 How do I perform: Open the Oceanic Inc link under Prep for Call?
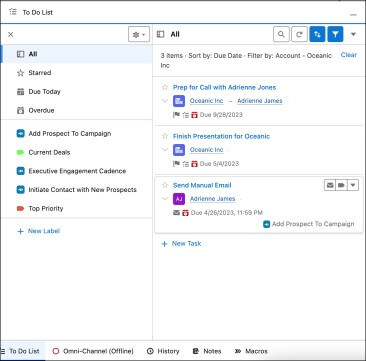[x=206, y=101]
